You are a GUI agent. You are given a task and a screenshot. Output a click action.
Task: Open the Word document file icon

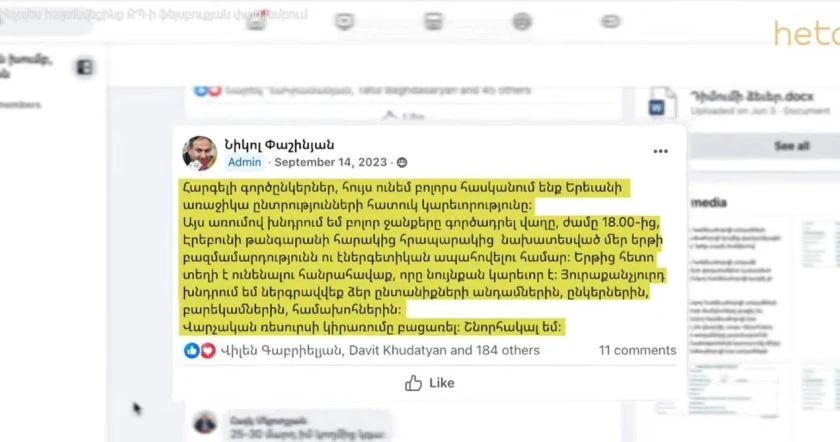[662, 103]
